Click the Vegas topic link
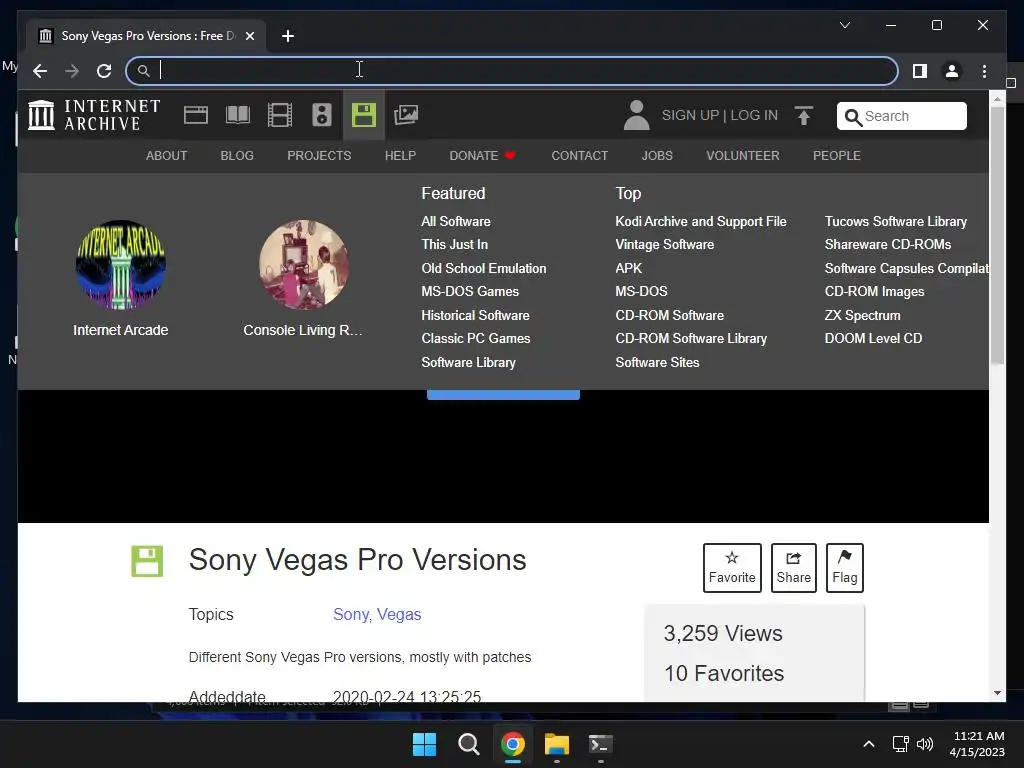Viewport: 1024px width, 768px height. coord(399,615)
